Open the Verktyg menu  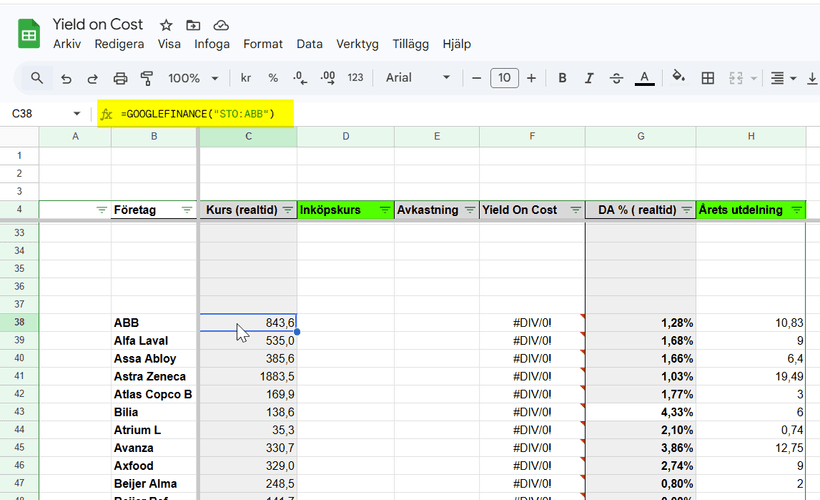357,44
